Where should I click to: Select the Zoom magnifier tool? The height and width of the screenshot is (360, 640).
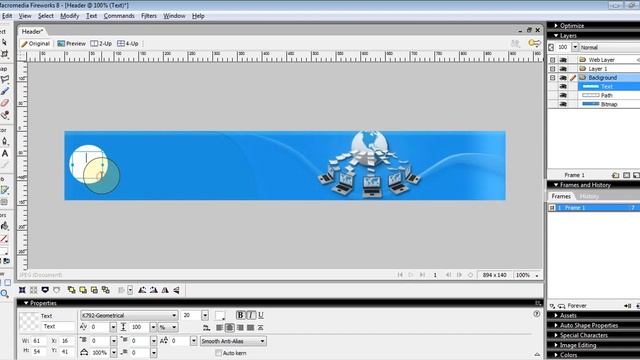click(4, 293)
